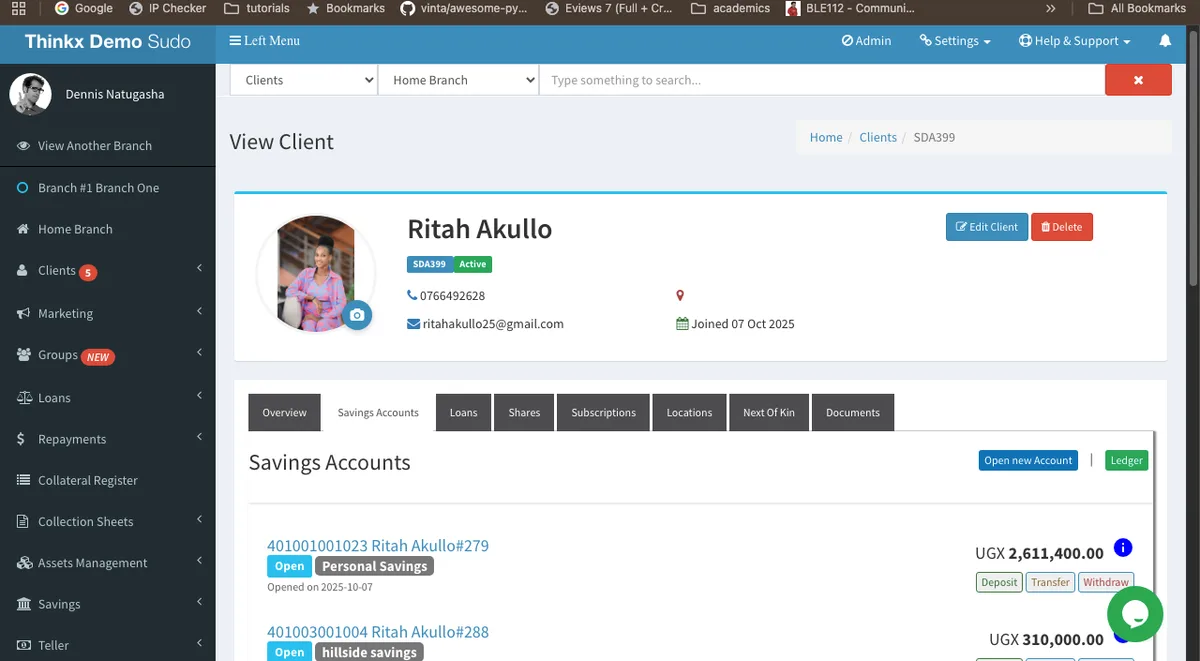Open the live chat bubble widget
Viewport: 1200px width, 661px height.
point(1135,614)
